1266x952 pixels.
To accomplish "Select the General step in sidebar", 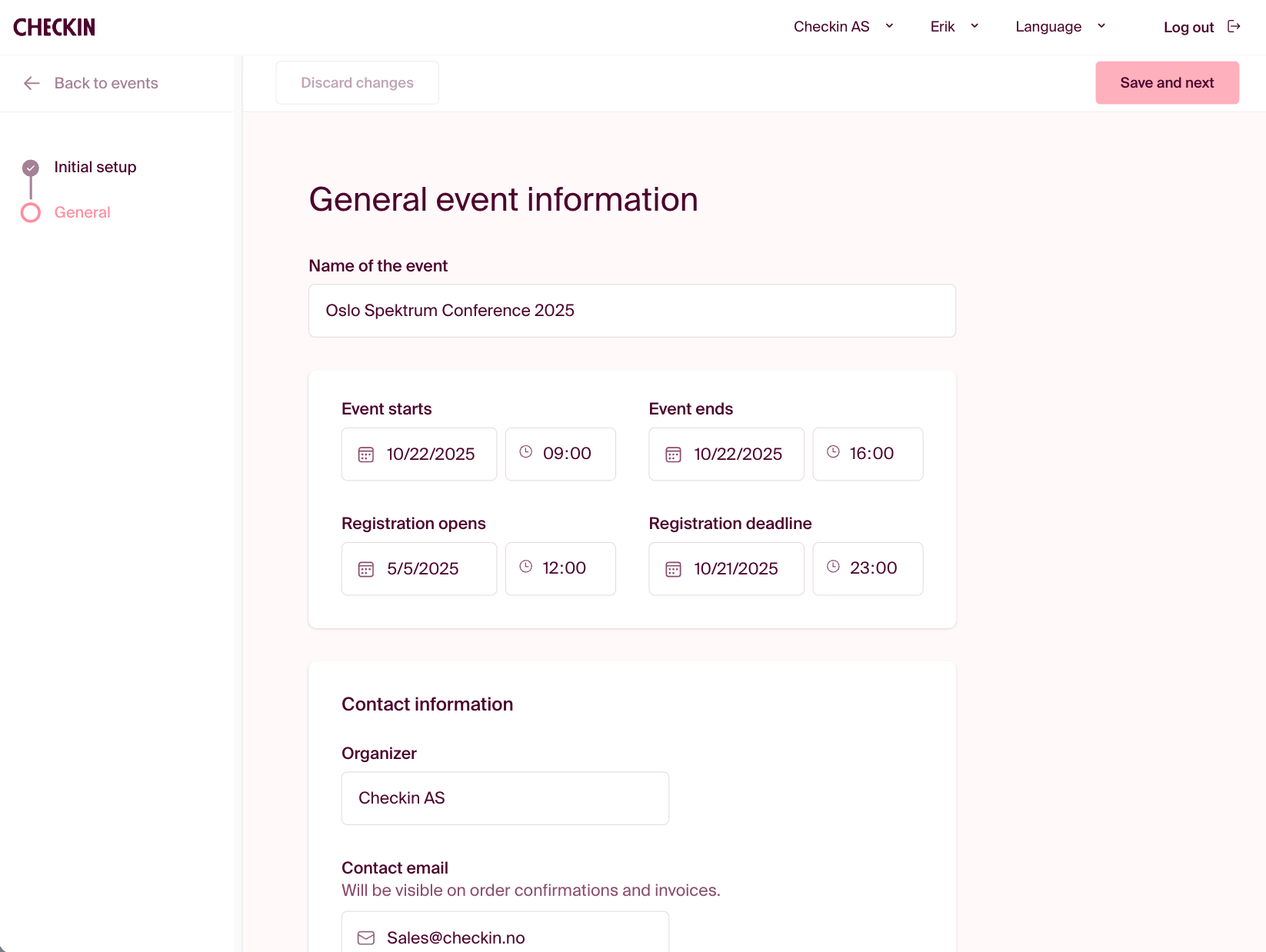I will point(82,212).
